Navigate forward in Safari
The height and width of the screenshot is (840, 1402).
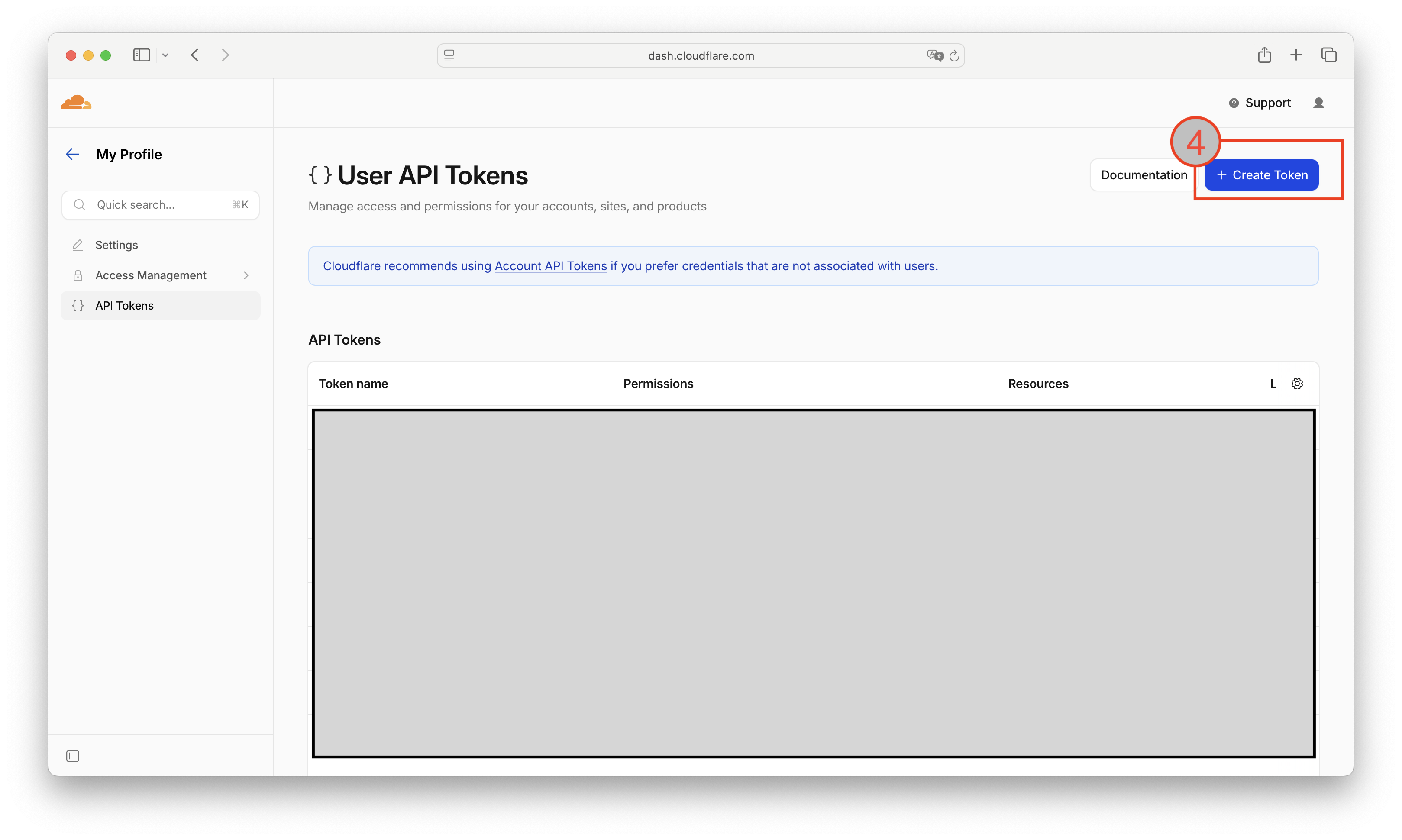pos(225,55)
